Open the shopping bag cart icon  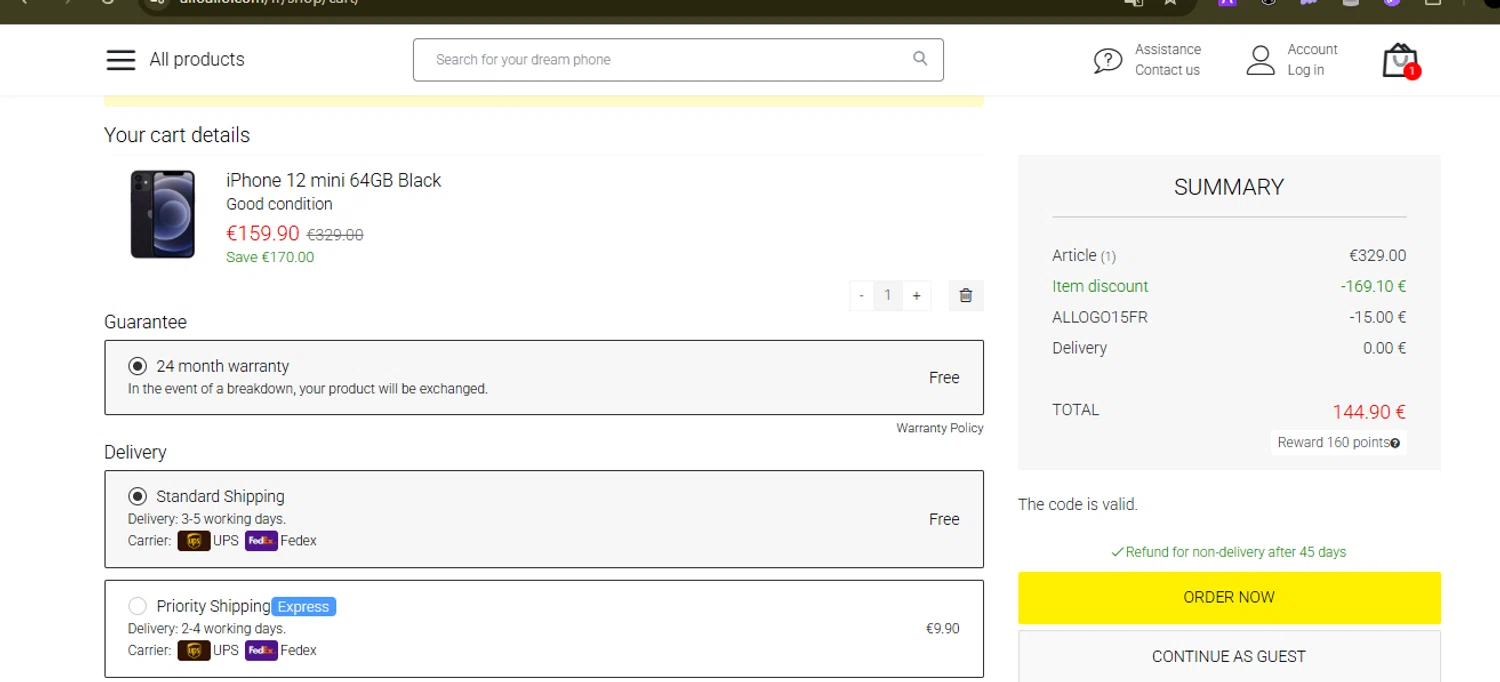click(1400, 61)
